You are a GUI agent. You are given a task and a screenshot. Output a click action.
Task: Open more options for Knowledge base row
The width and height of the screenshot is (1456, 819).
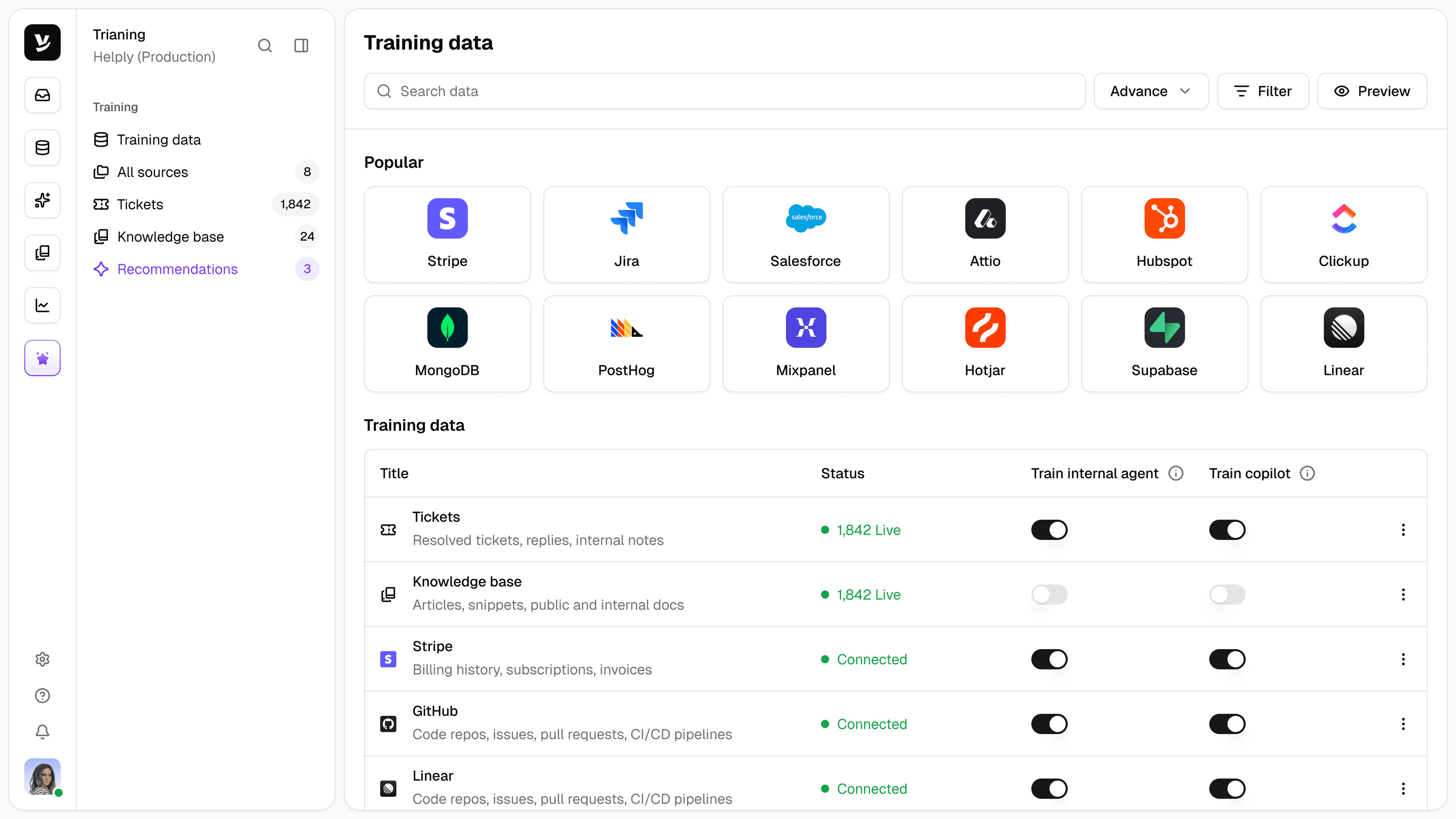(1403, 594)
